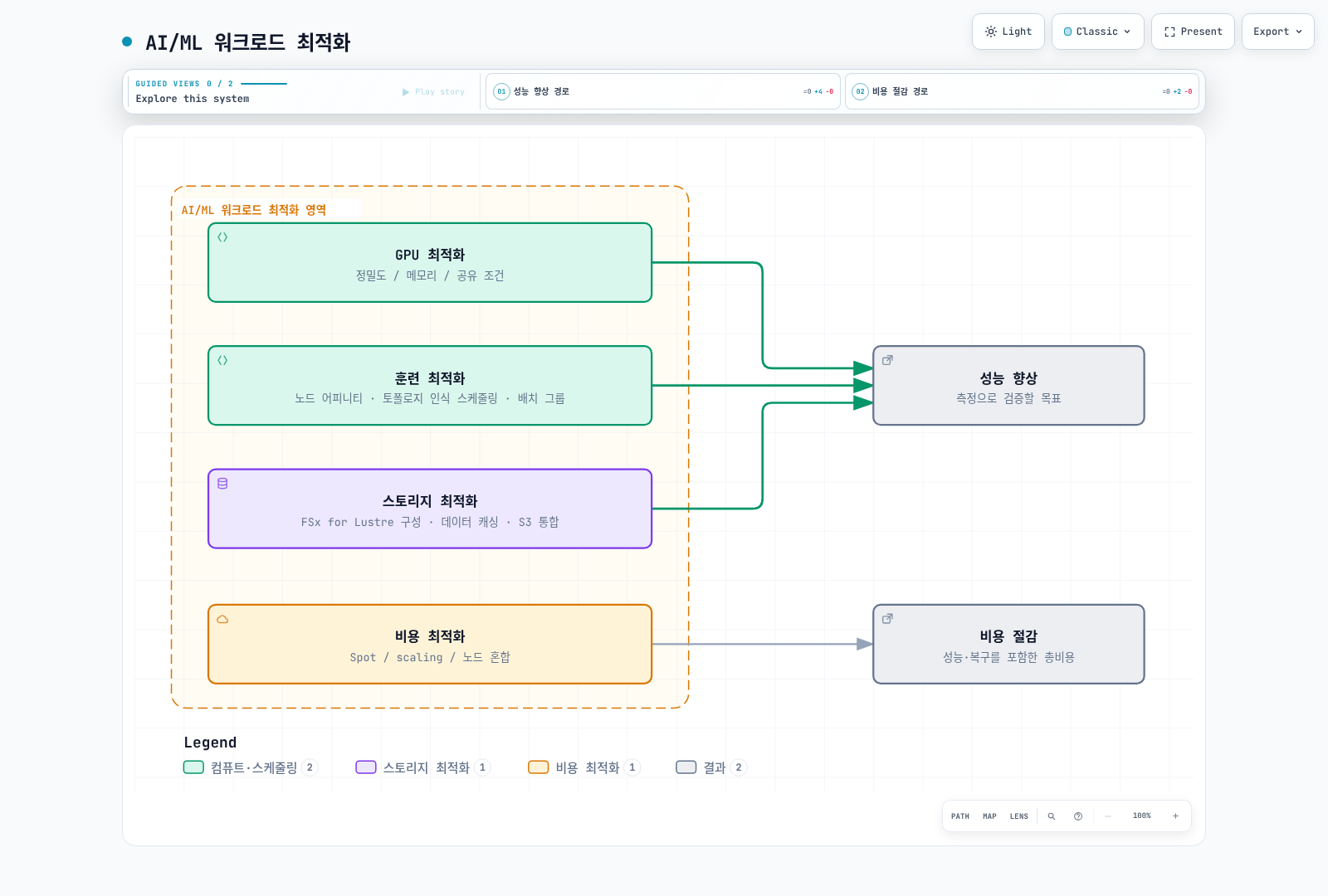The image size is (1328, 896).
Task: Click the Legend heading
Action: point(210,743)
